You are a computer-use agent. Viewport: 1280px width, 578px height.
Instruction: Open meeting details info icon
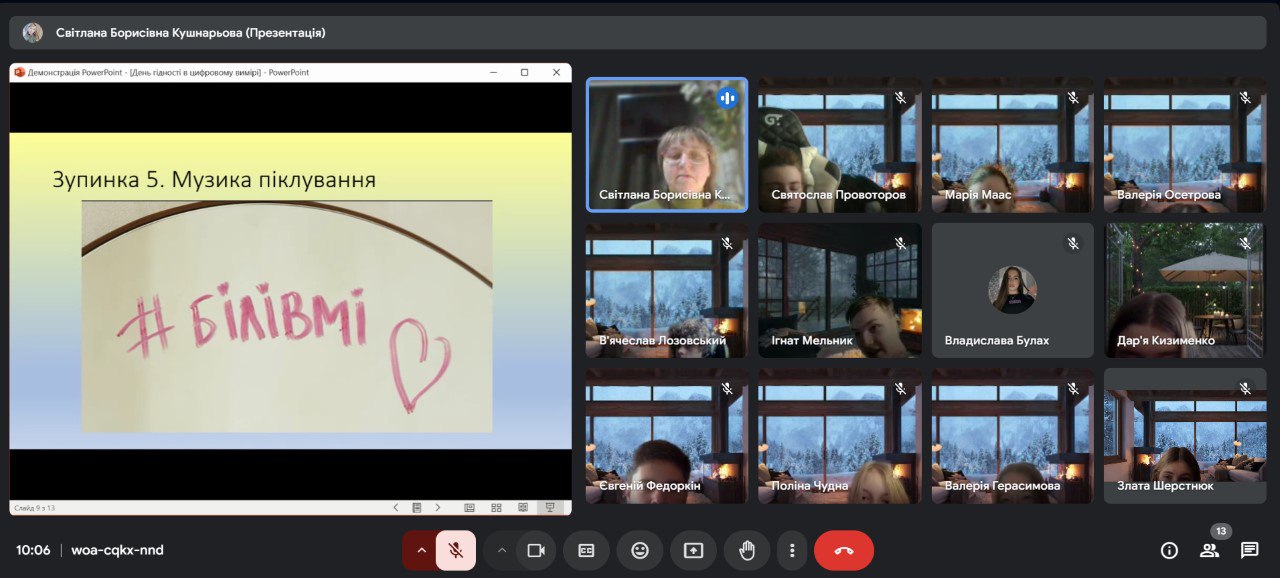(1168, 550)
